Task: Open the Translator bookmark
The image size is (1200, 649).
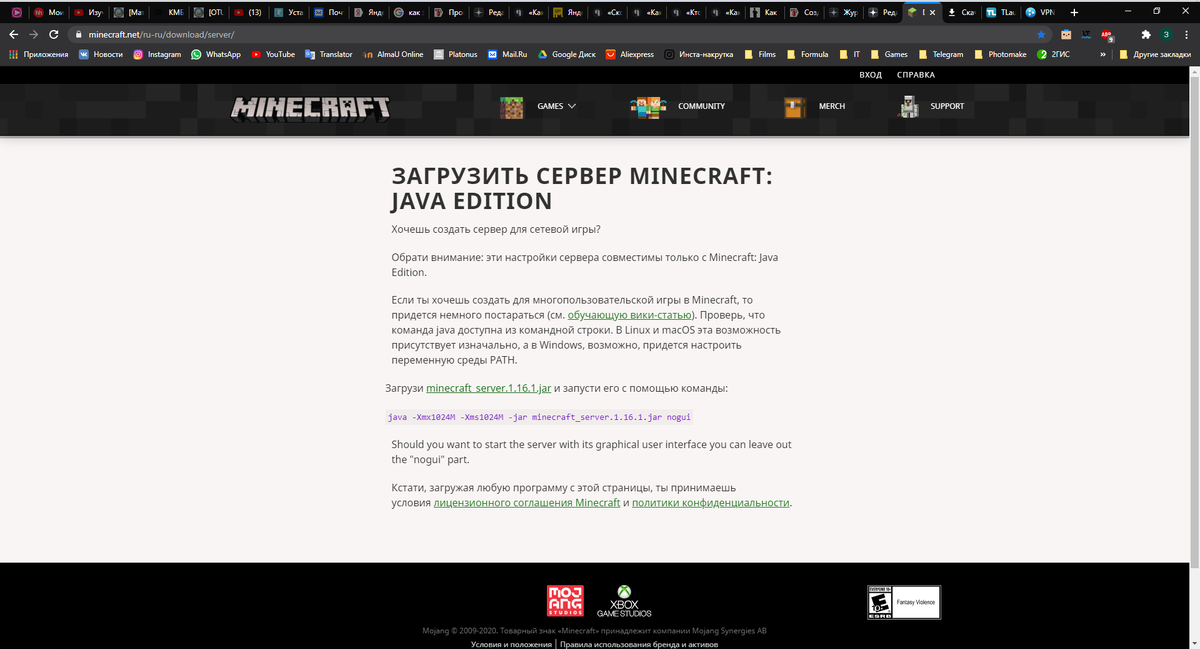Action: click(x=329, y=54)
